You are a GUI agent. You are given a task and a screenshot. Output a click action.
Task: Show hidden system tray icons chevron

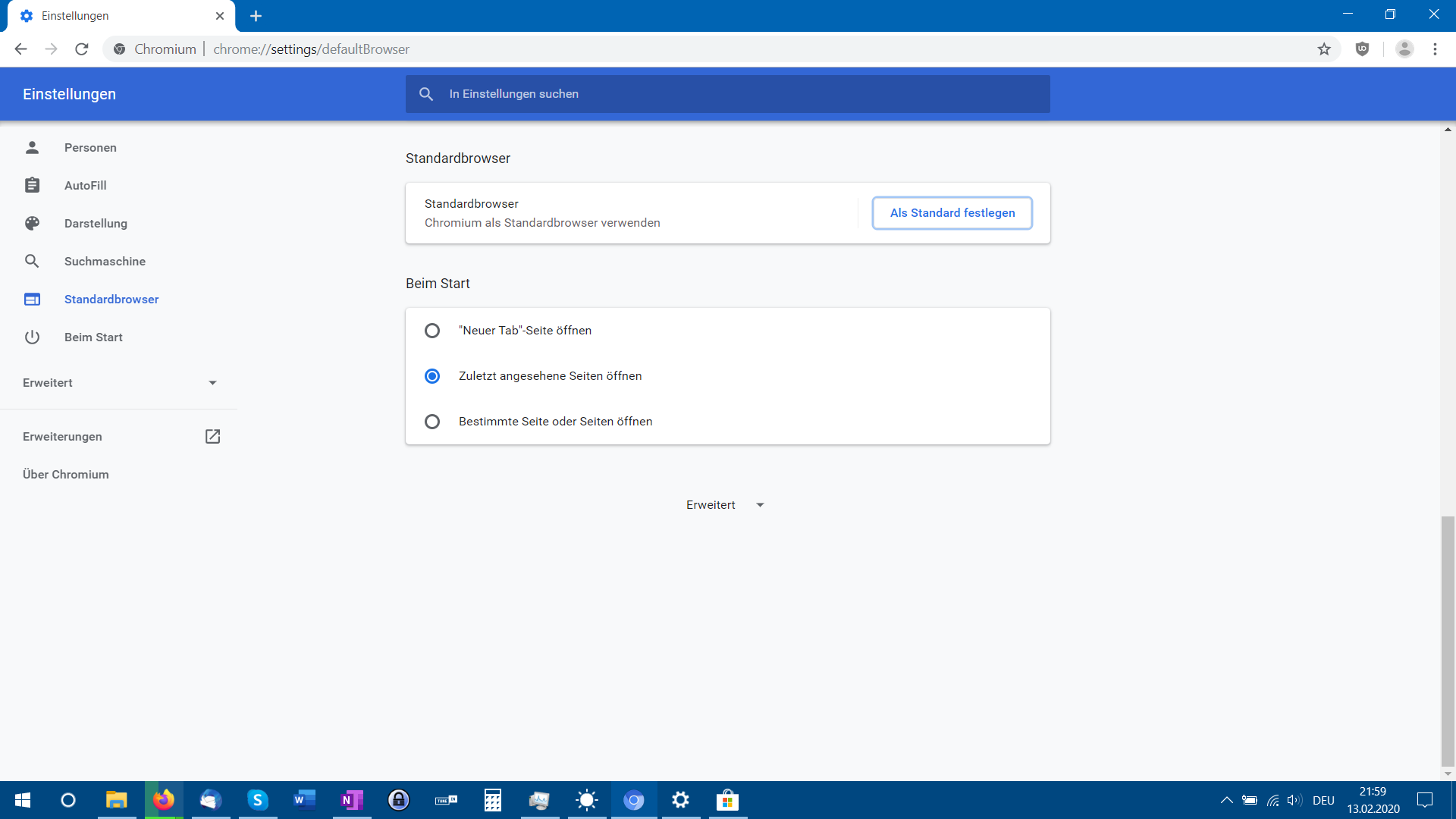pos(1226,800)
